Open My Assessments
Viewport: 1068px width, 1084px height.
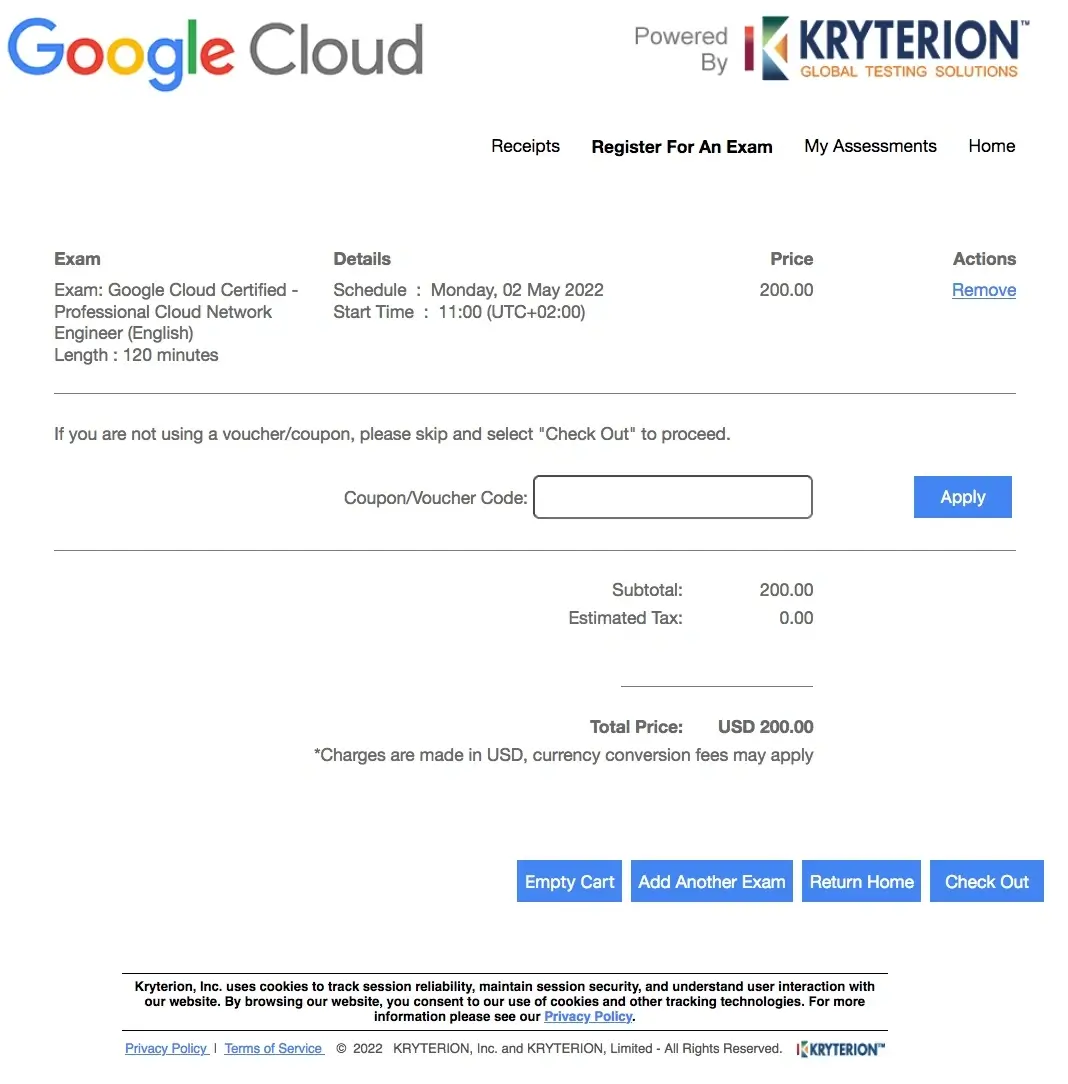pos(870,146)
